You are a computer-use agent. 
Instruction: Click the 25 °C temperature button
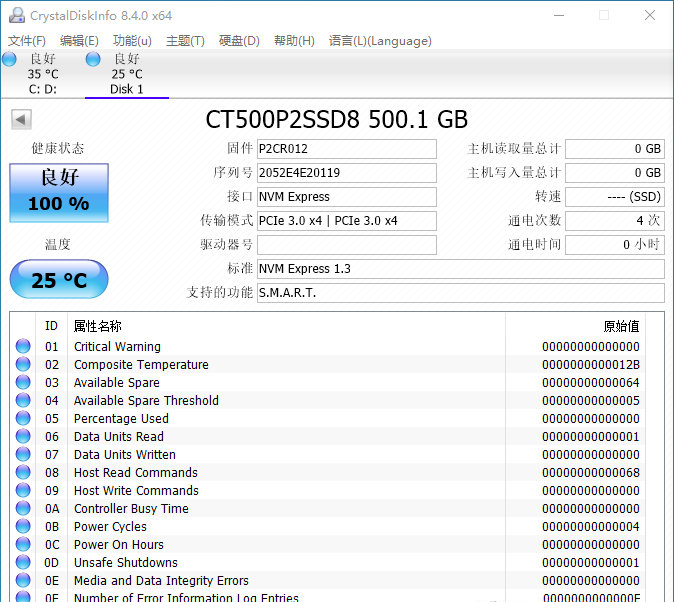(x=59, y=280)
